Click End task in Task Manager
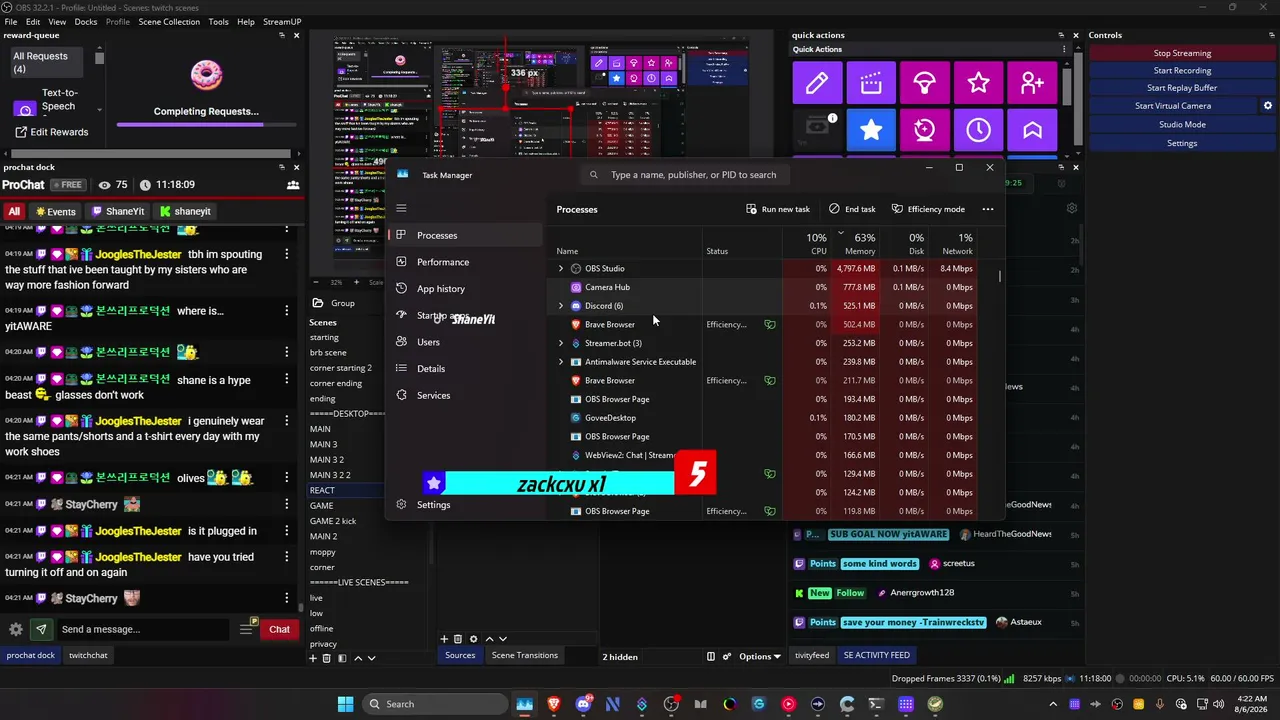The image size is (1280, 720). pos(852,209)
